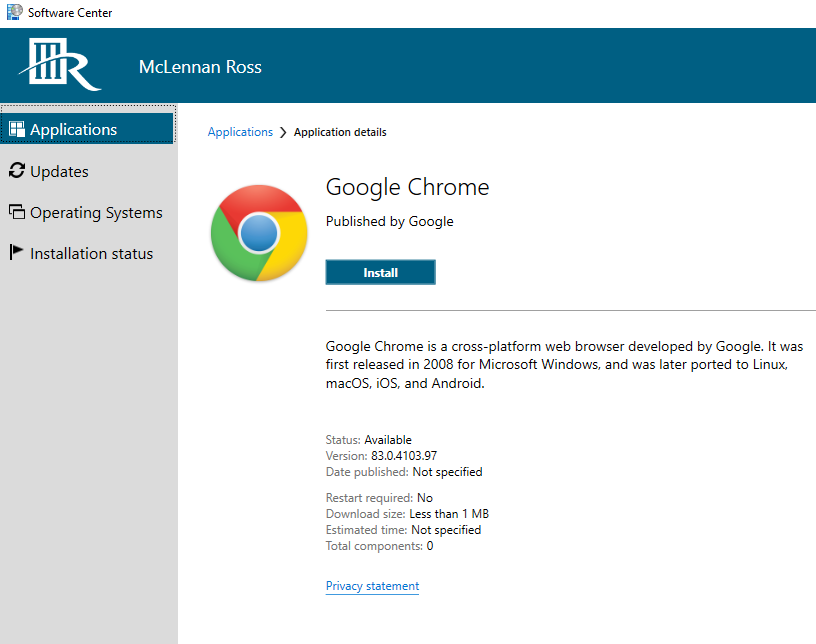Click the 'Estimated time: Not specified' line
The image size is (816, 644).
[x=403, y=530]
